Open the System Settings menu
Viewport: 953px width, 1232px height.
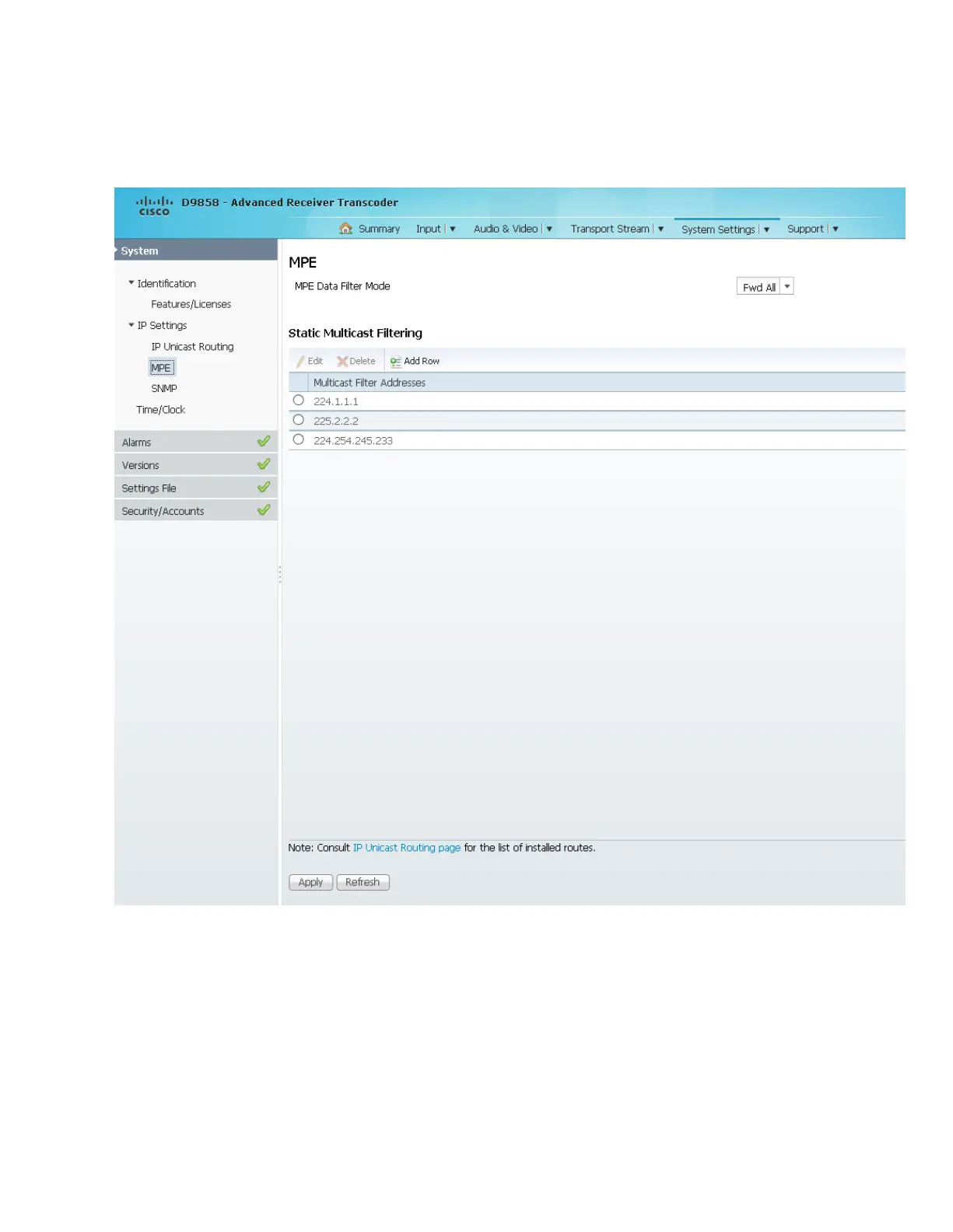click(x=718, y=229)
